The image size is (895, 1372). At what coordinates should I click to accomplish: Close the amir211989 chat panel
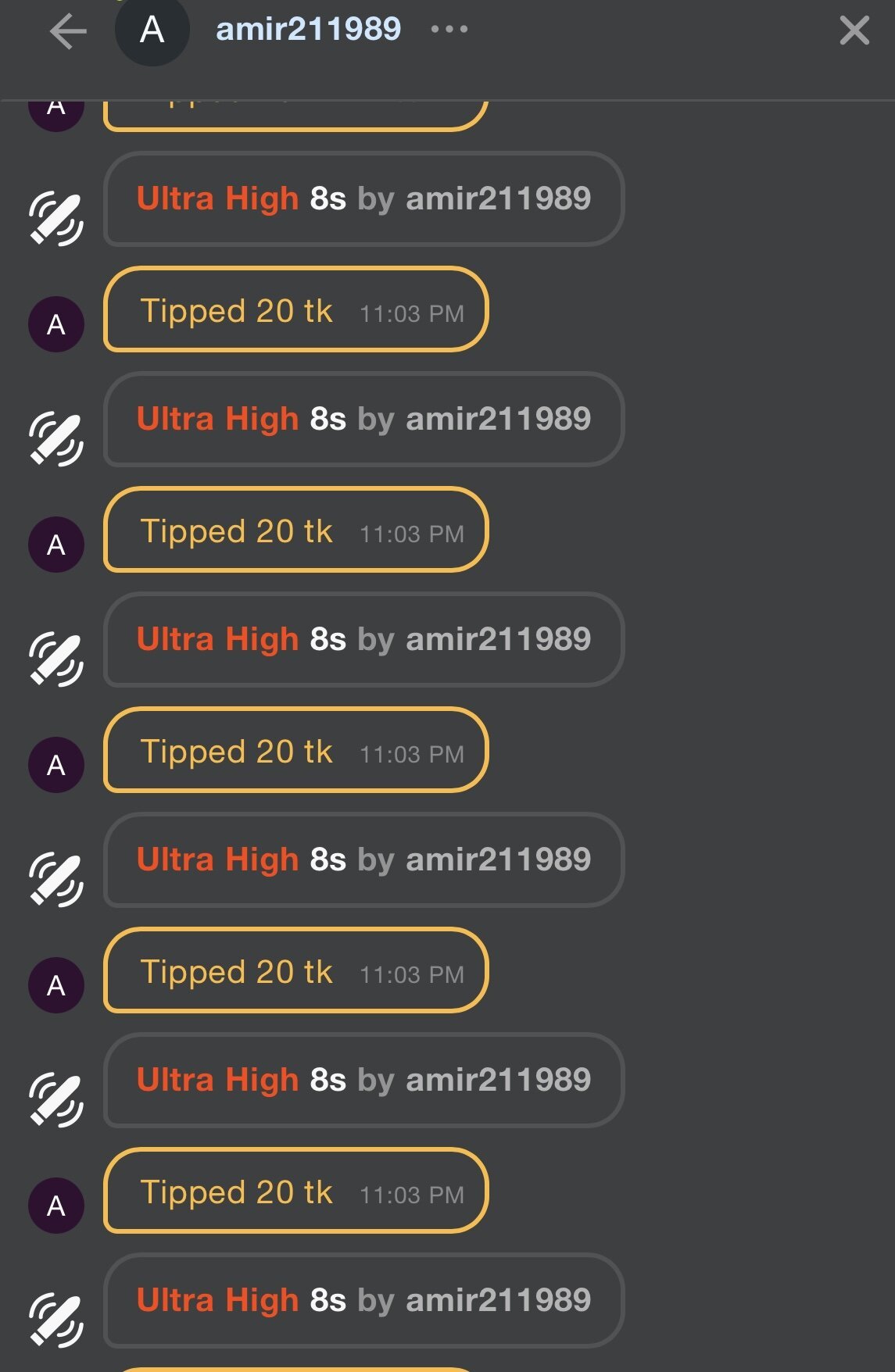(854, 31)
